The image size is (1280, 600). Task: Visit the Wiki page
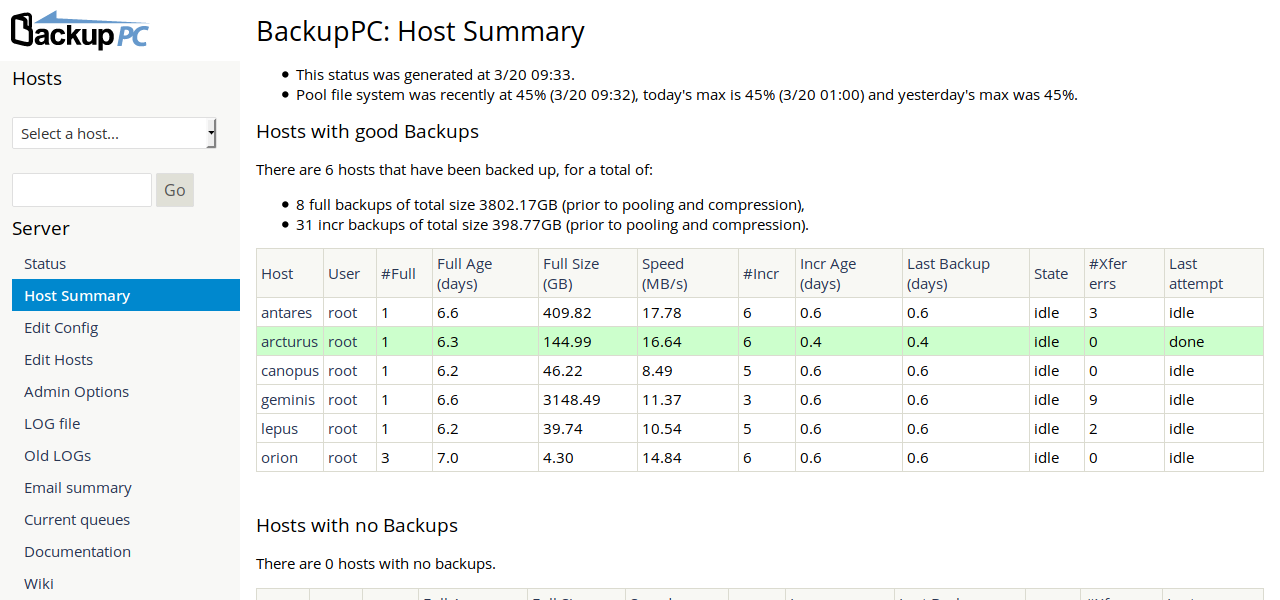pyautogui.click(x=38, y=583)
